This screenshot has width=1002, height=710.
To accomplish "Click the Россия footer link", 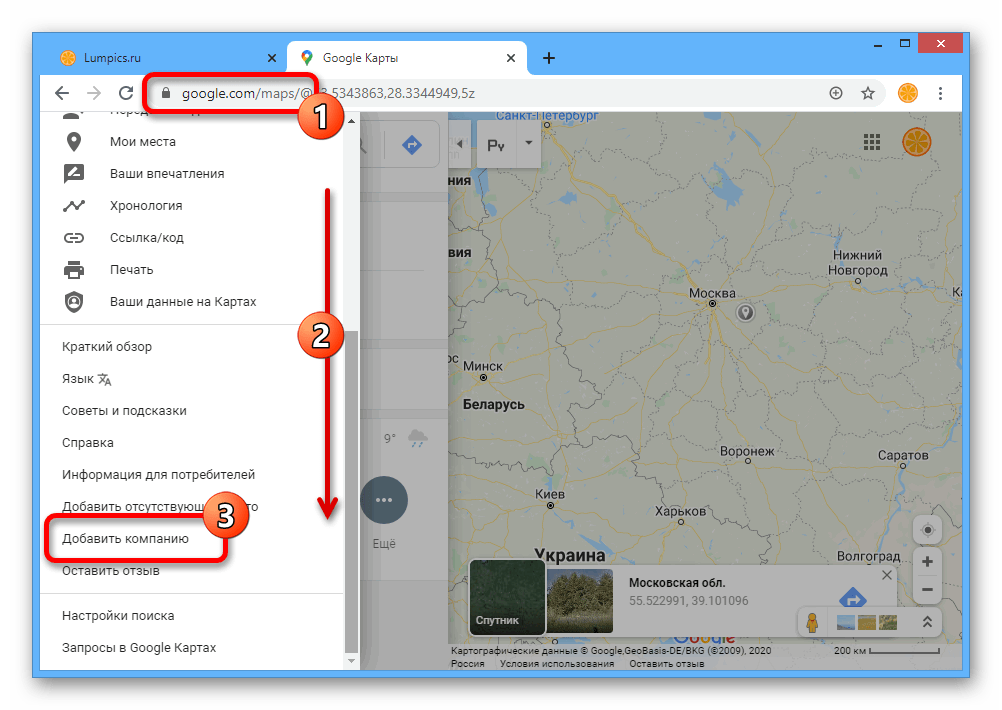I will pyautogui.click(x=468, y=664).
